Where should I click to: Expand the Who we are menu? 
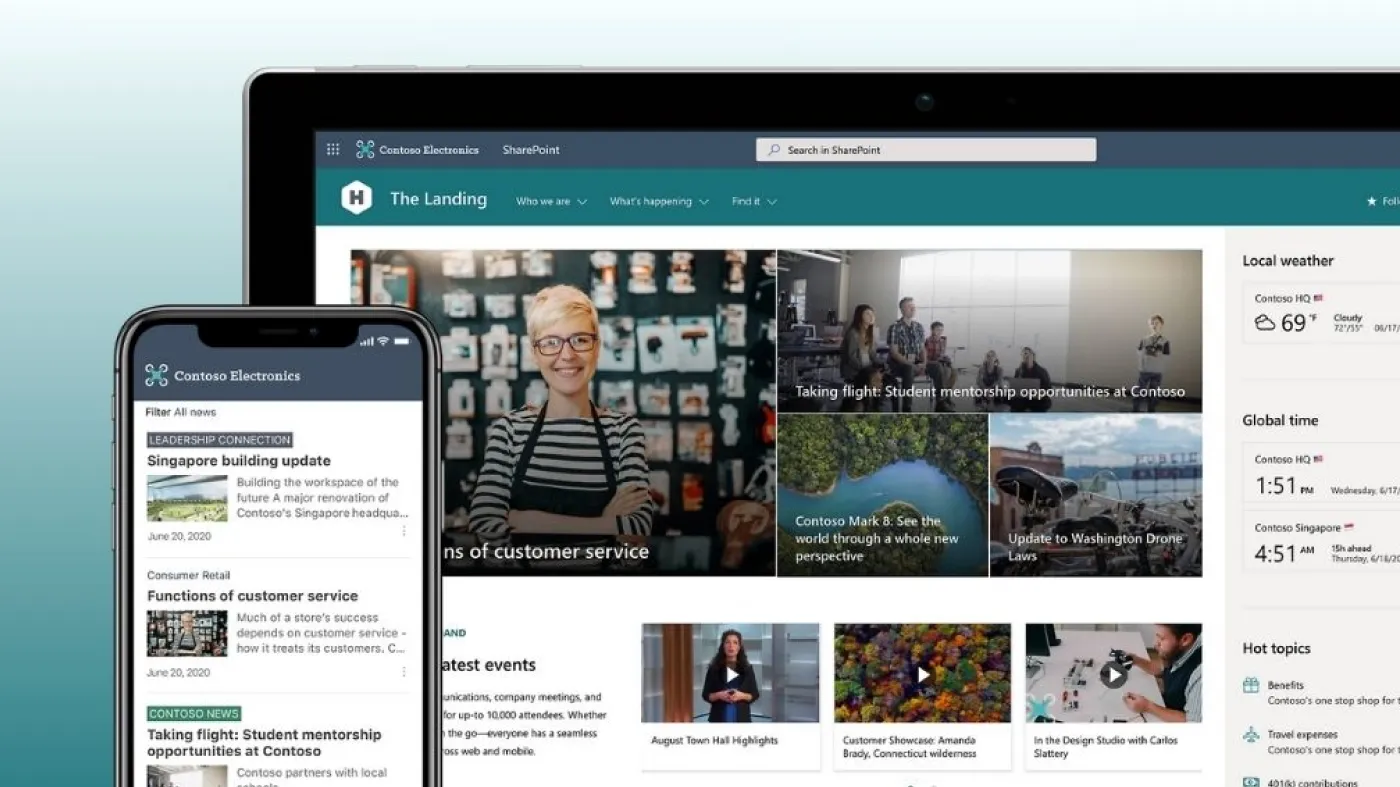point(551,201)
